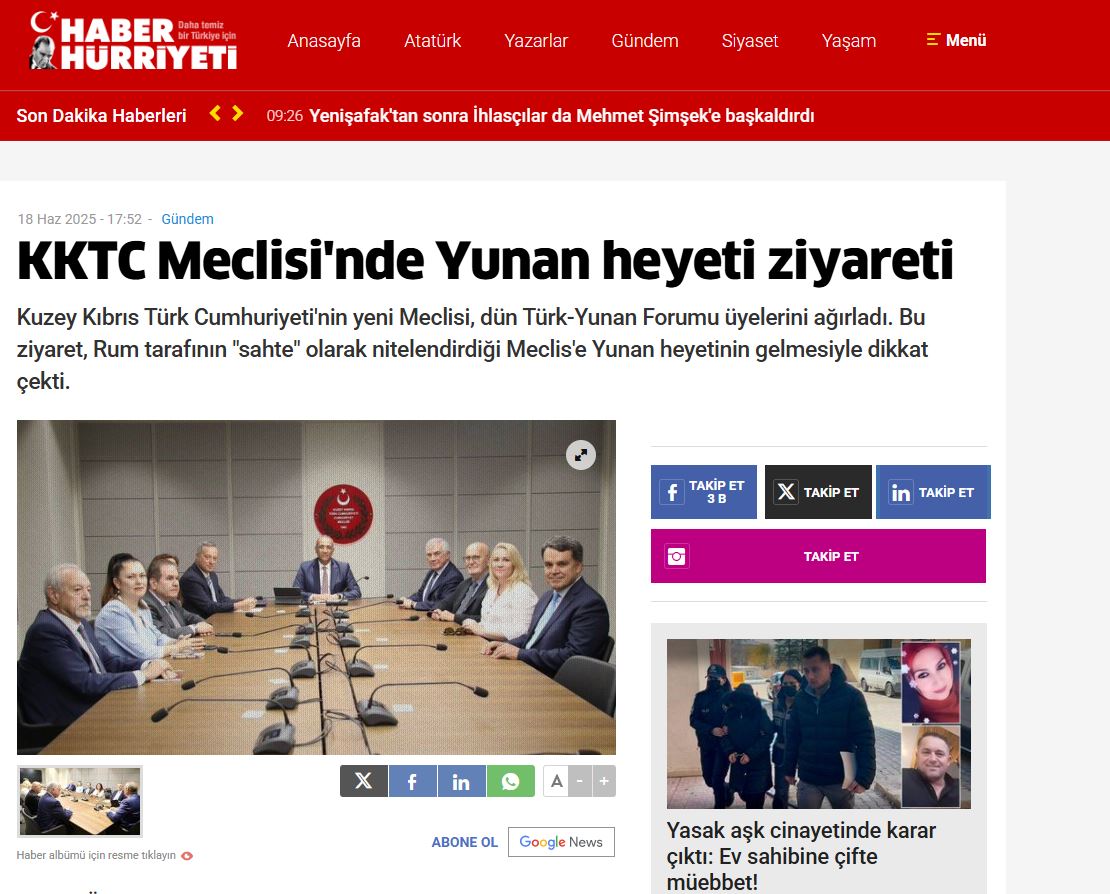Follow the Facebook page Takip Et 3 B
Viewport: 1110px width, 894px height.
pos(704,492)
